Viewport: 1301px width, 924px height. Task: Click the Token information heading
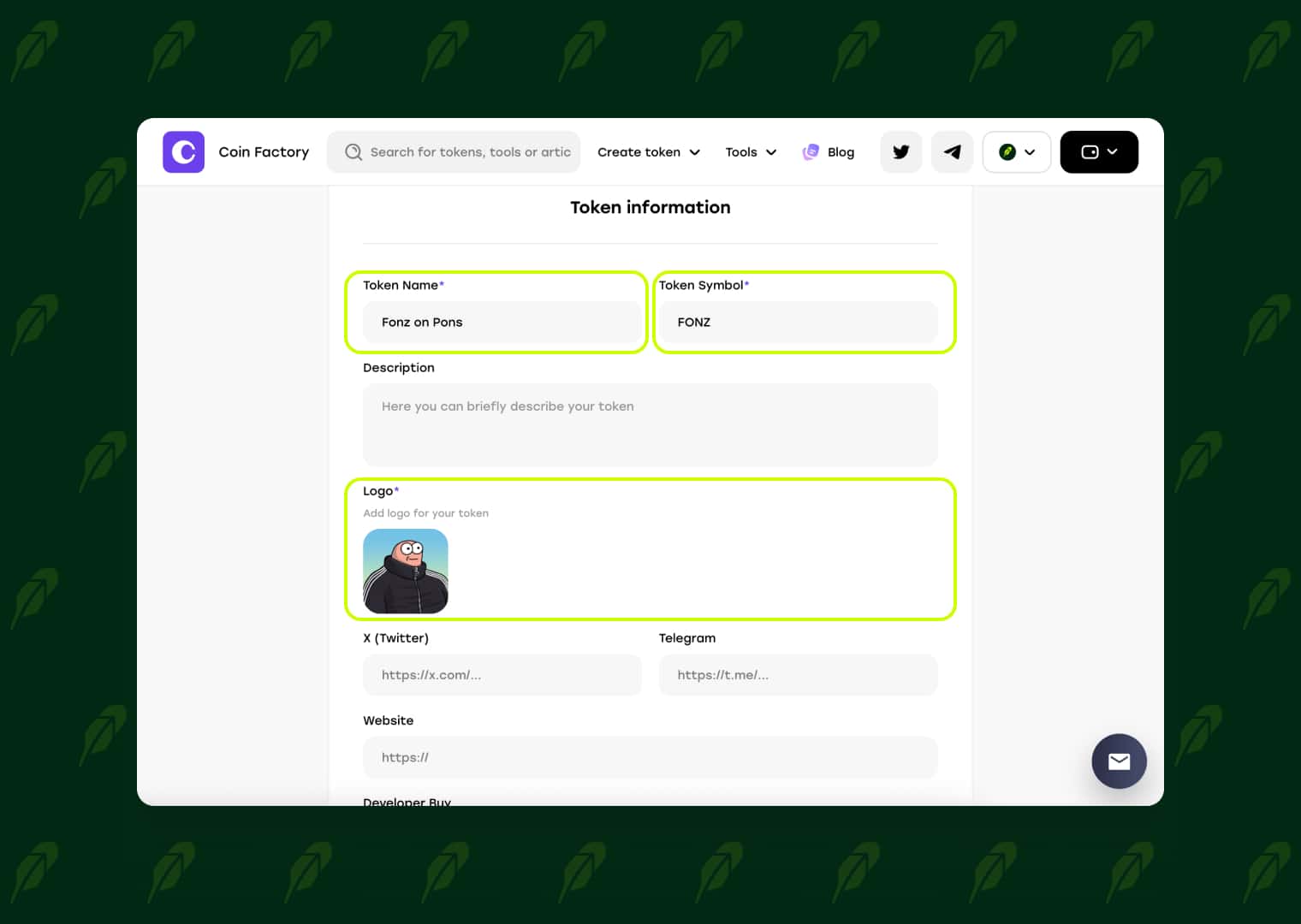click(x=650, y=207)
